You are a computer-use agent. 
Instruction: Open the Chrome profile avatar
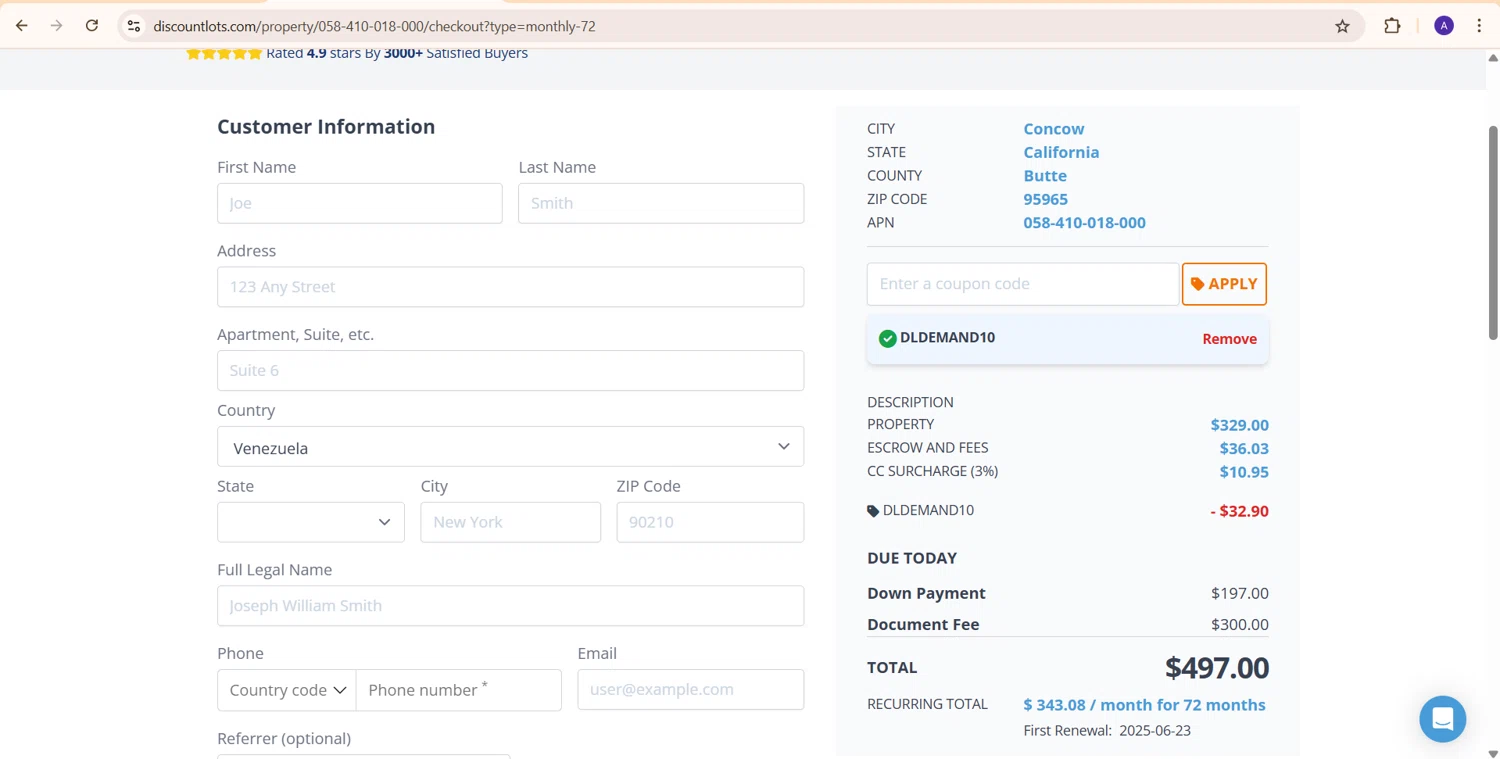click(x=1444, y=26)
